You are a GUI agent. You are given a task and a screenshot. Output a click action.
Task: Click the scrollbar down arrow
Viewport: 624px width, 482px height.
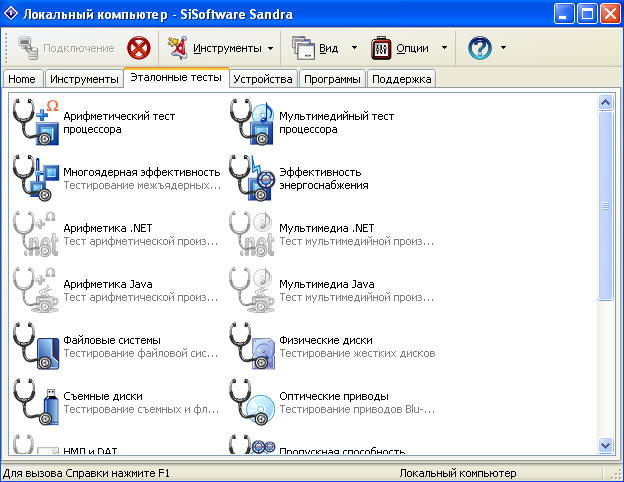pyautogui.click(x=605, y=445)
